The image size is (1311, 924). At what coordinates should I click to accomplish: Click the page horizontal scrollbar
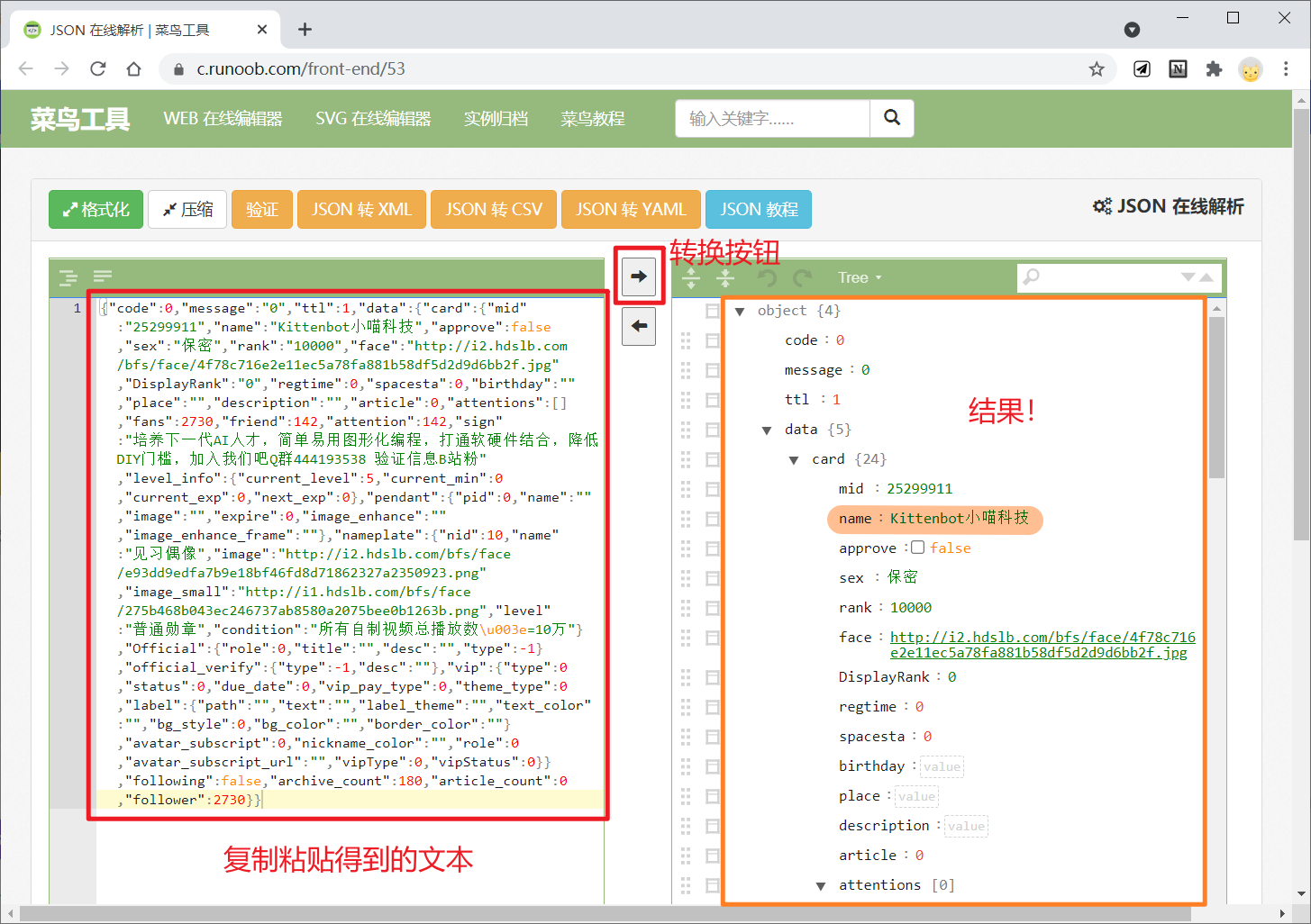tap(605, 914)
